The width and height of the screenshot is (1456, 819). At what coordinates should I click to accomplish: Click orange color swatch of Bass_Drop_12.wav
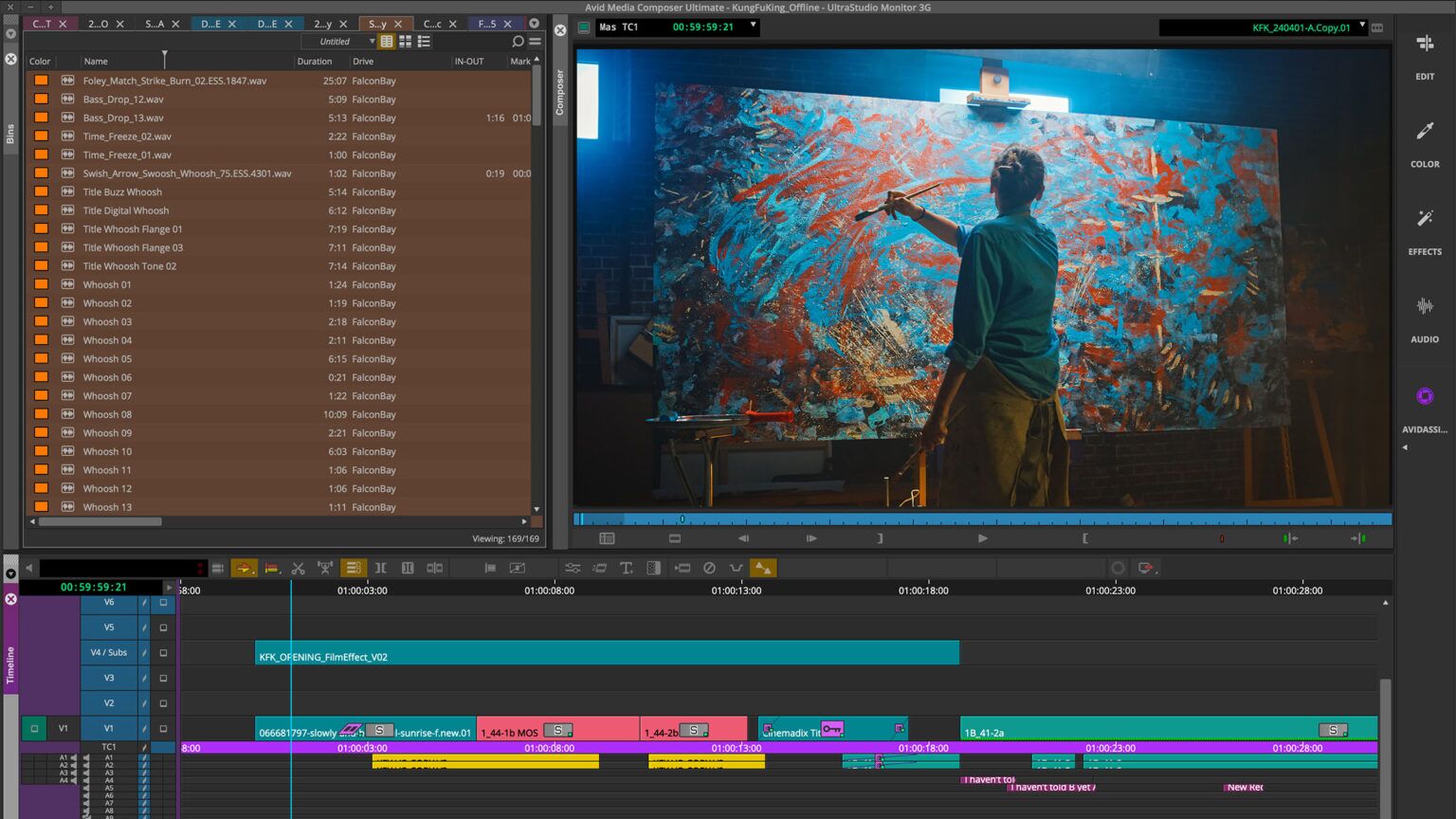point(42,100)
